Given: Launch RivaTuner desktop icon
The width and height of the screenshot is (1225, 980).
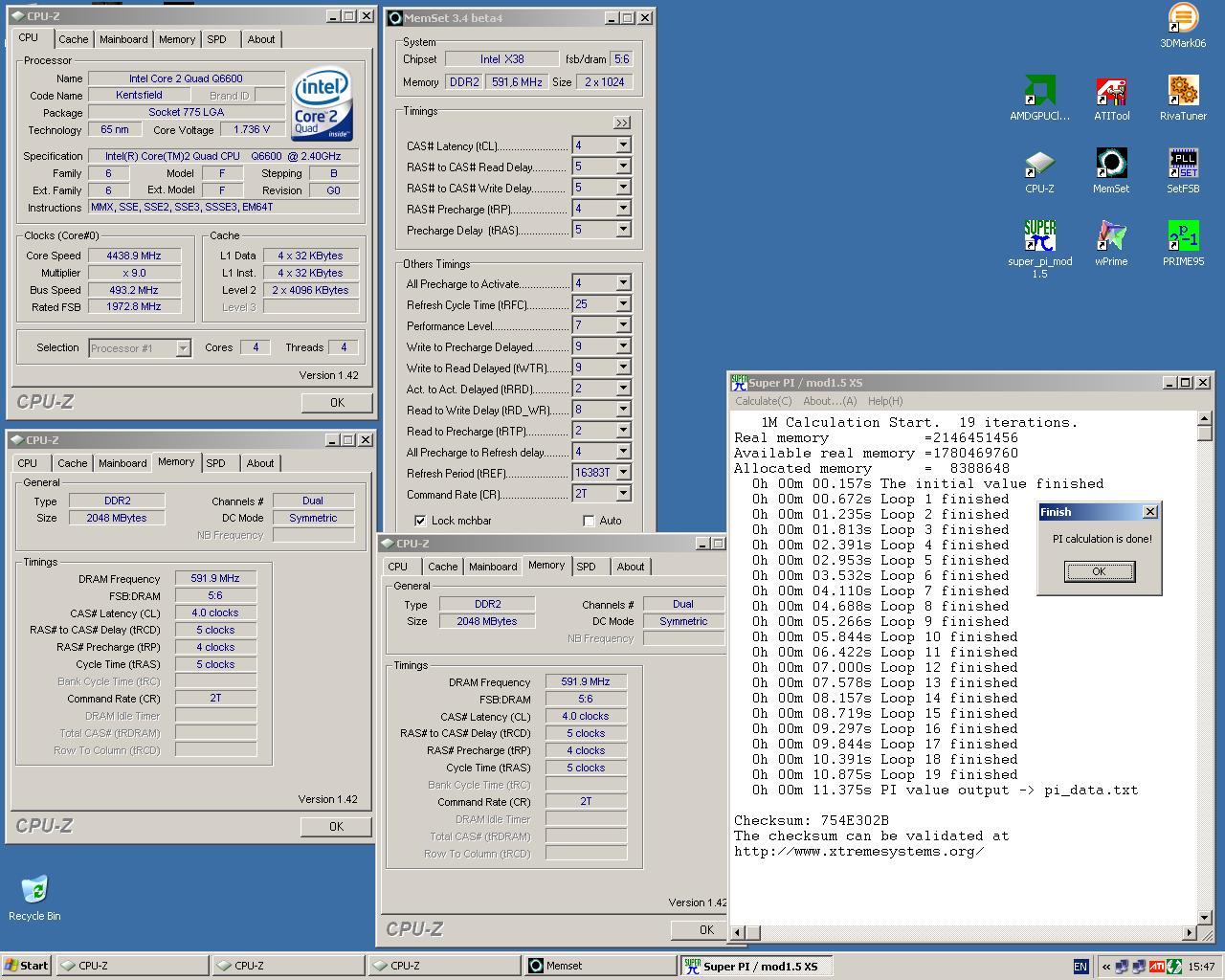Looking at the screenshot, I should [1183, 98].
